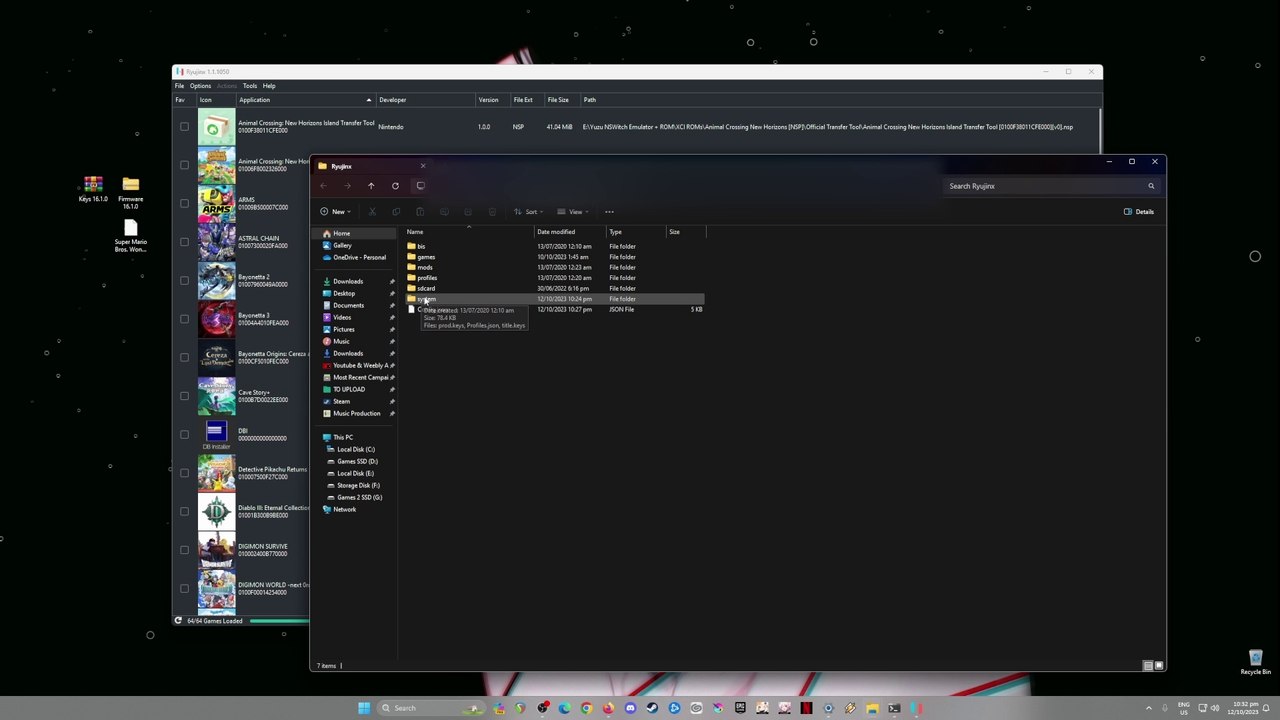The image size is (1280, 720).
Task: Go back in File Explorer navigation
Action: (323, 186)
